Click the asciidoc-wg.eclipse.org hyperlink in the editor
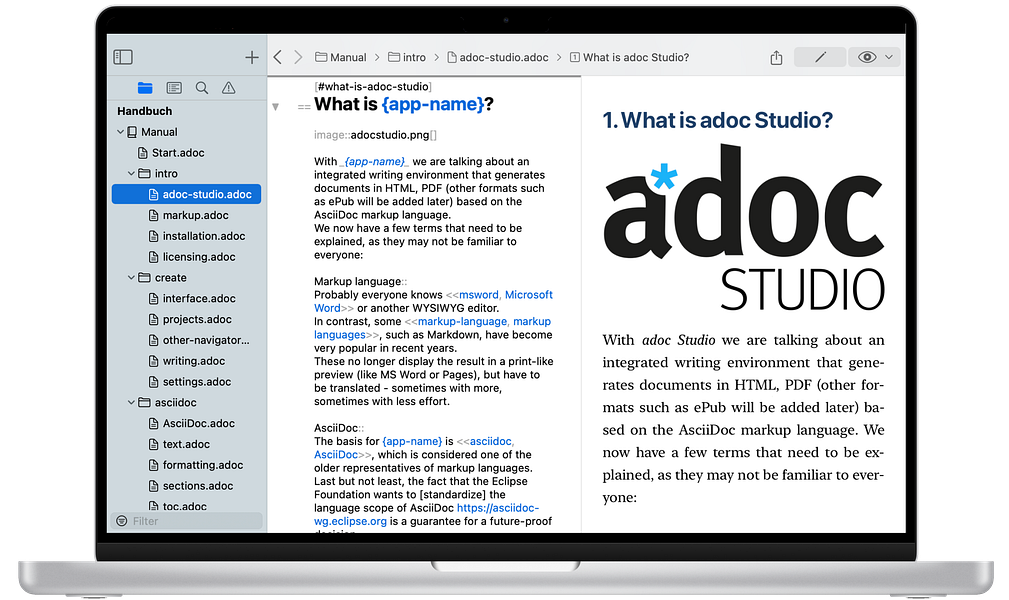The width and height of the screenshot is (1009, 600). 351,520
